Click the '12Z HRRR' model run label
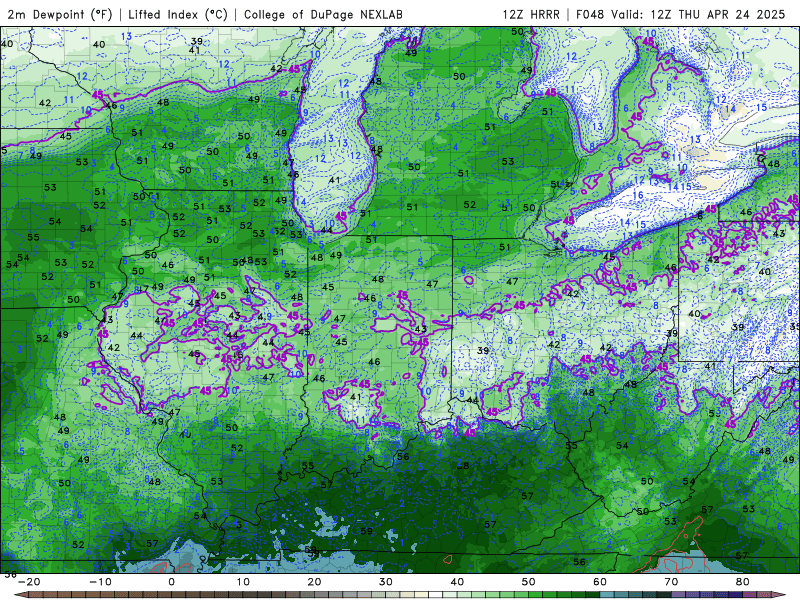 tap(531, 14)
